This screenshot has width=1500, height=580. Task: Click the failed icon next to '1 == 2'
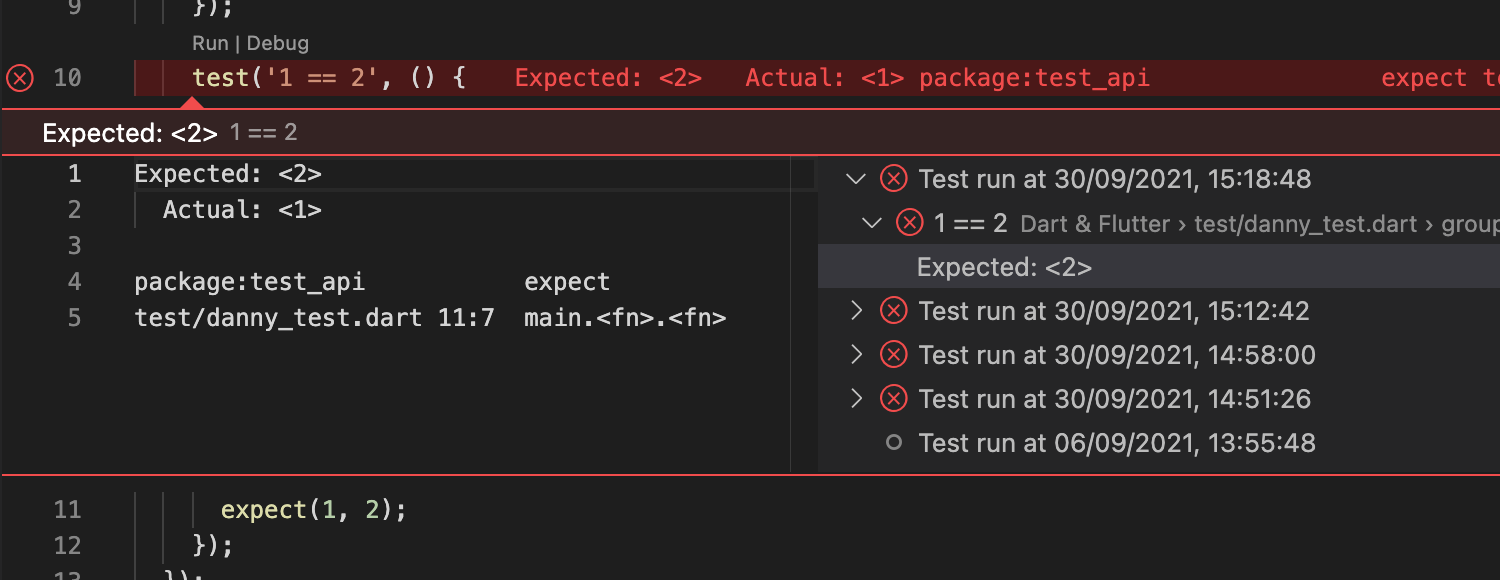[909, 223]
